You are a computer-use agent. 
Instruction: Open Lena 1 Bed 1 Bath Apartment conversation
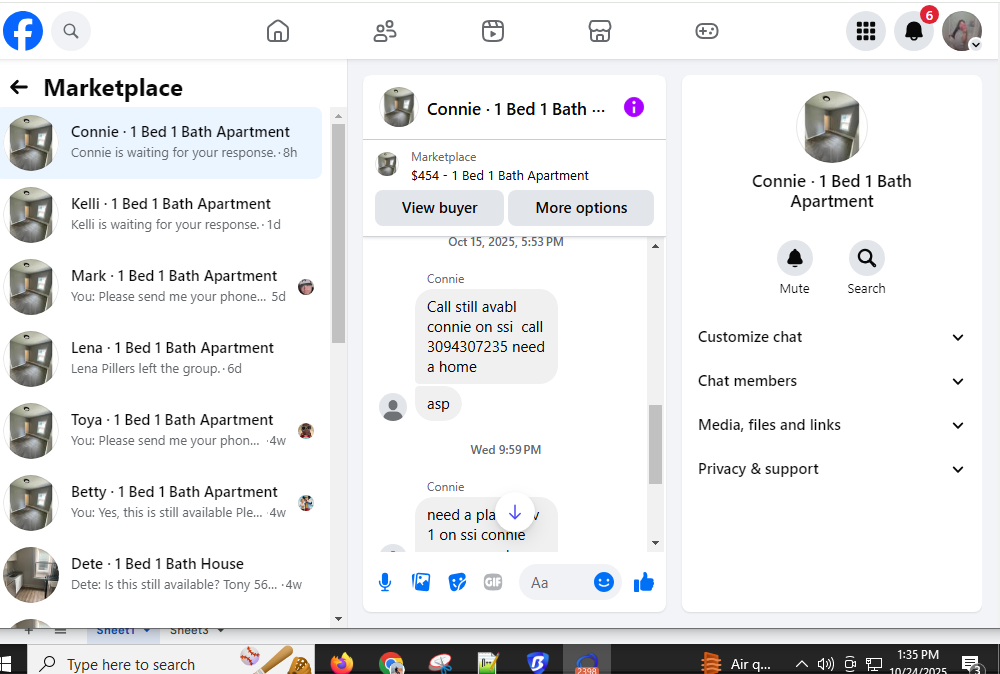pos(161,359)
